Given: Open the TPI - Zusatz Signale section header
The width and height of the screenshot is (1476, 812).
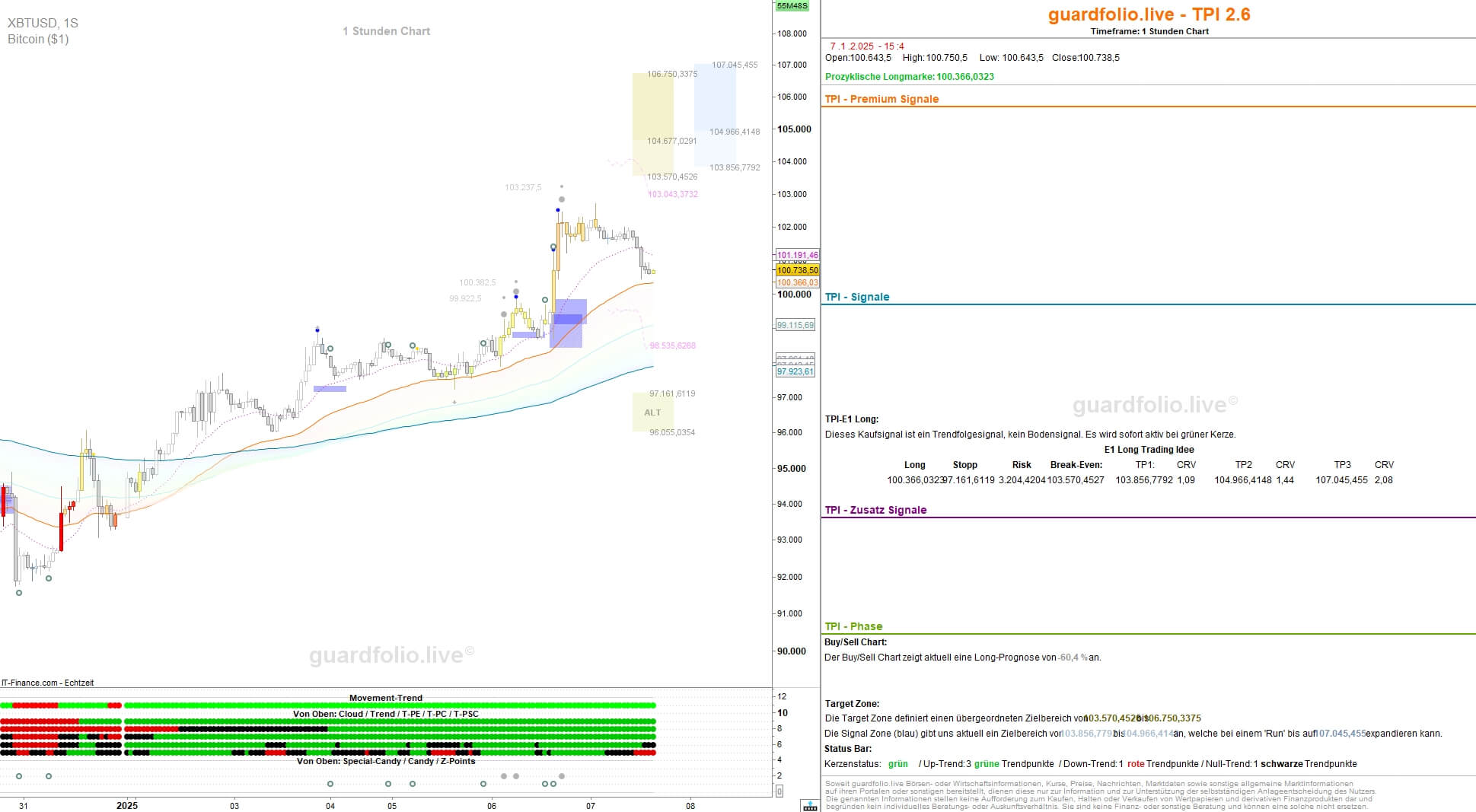Looking at the screenshot, I should click(875, 510).
